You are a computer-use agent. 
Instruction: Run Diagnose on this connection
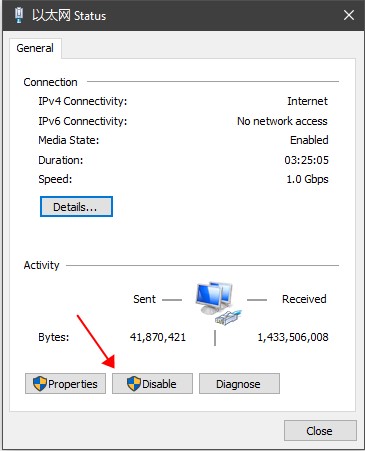click(239, 384)
